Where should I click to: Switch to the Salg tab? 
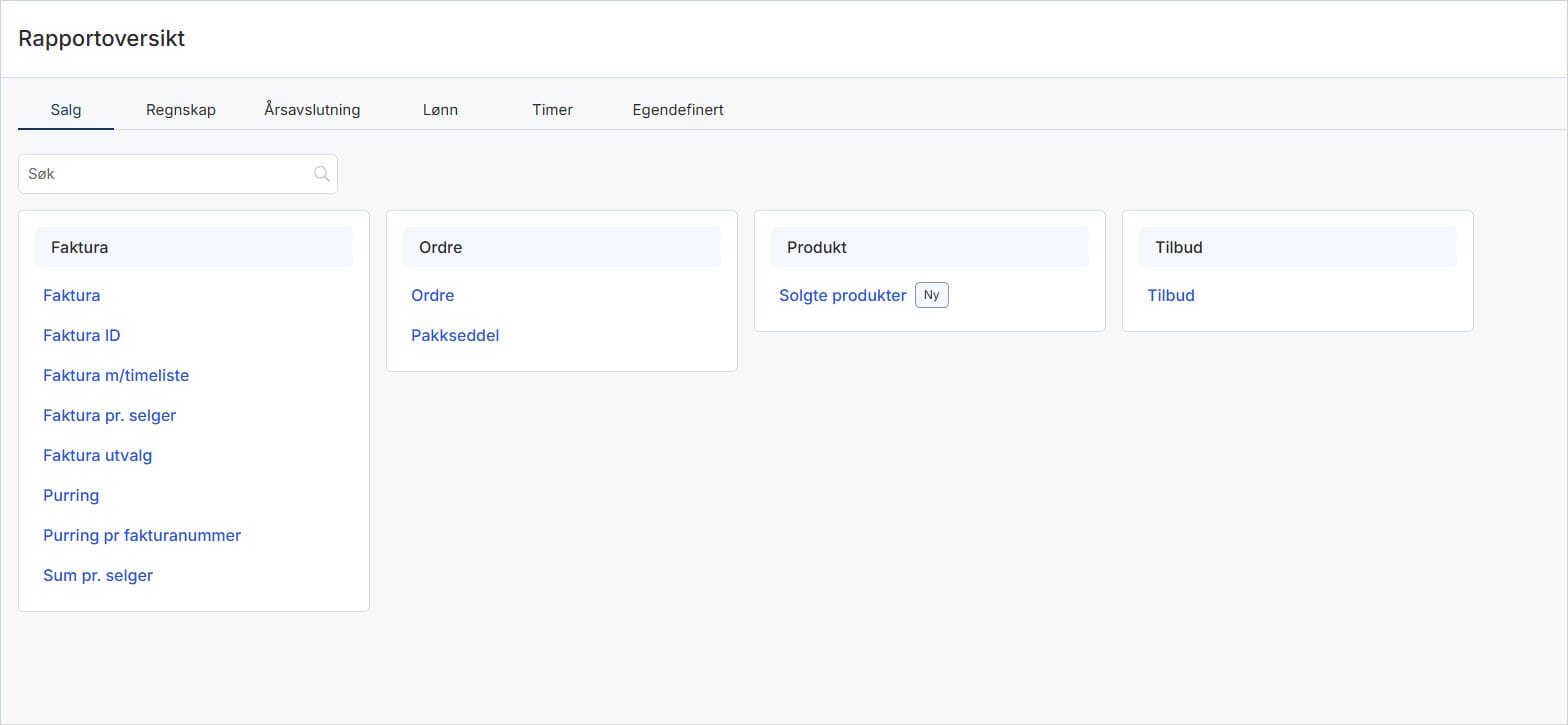click(x=66, y=110)
